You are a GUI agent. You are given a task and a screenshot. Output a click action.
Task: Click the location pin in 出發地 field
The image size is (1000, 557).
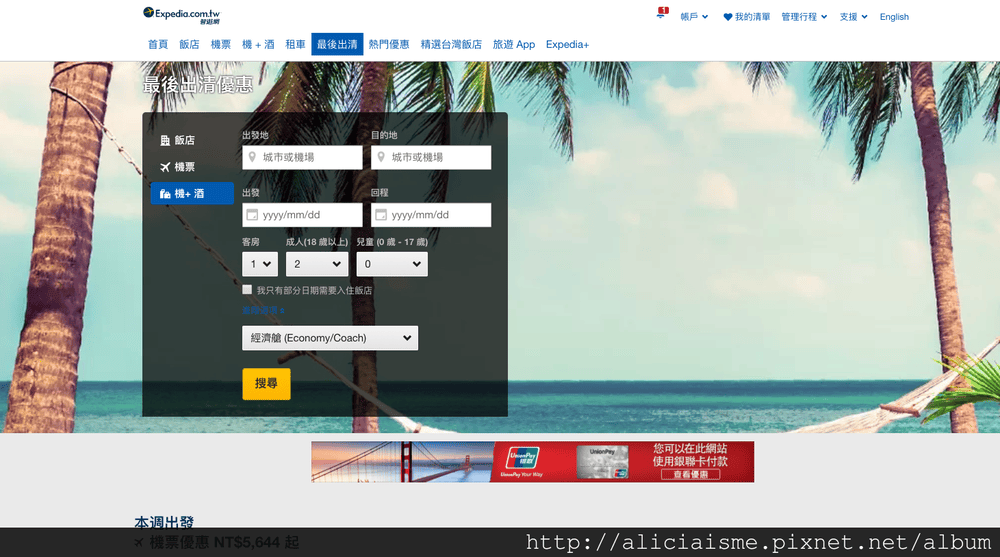[x=252, y=157]
